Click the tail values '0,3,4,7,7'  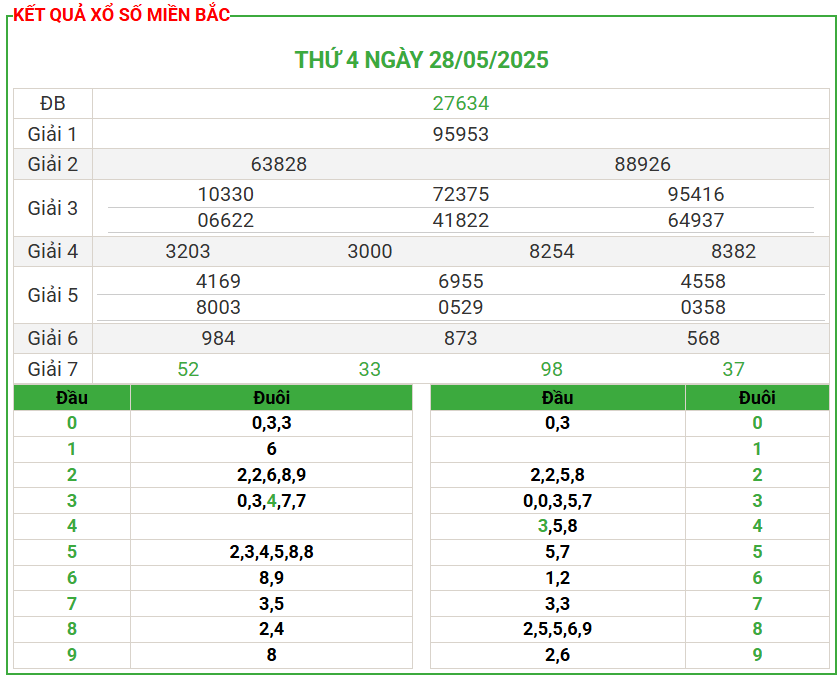pos(271,500)
